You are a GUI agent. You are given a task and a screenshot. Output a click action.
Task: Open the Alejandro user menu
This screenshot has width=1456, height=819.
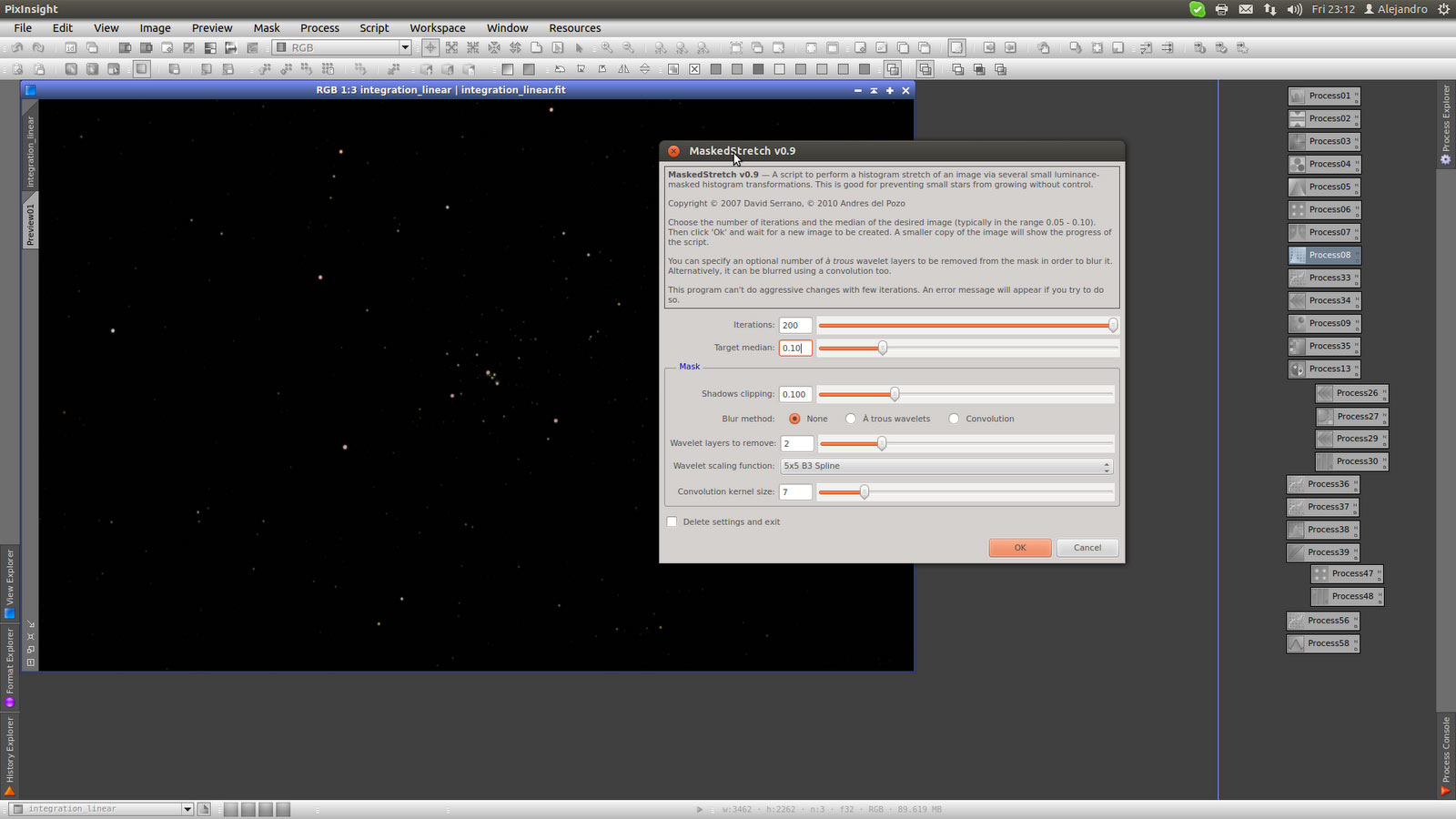click(x=1395, y=9)
